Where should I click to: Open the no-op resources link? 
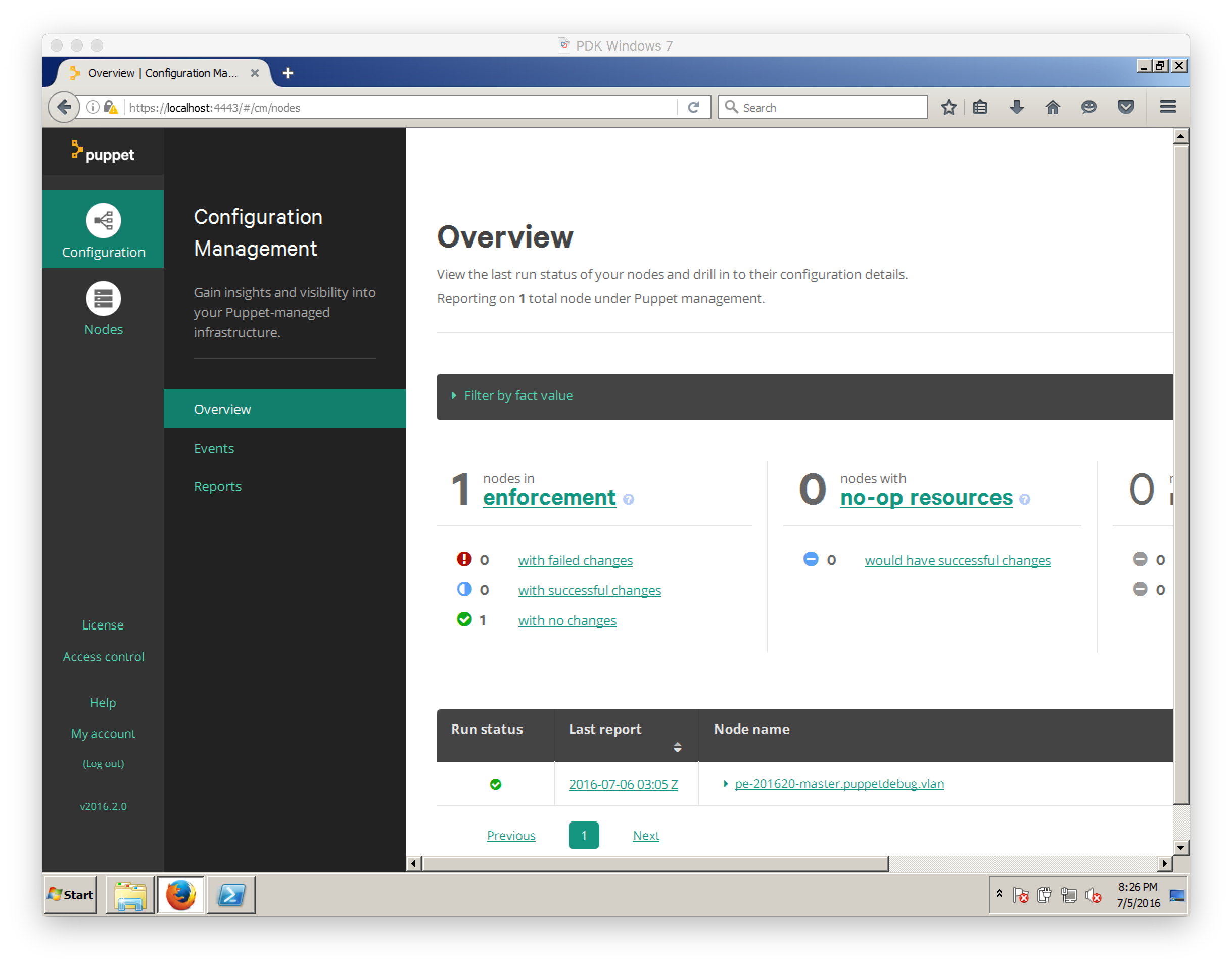(926, 497)
